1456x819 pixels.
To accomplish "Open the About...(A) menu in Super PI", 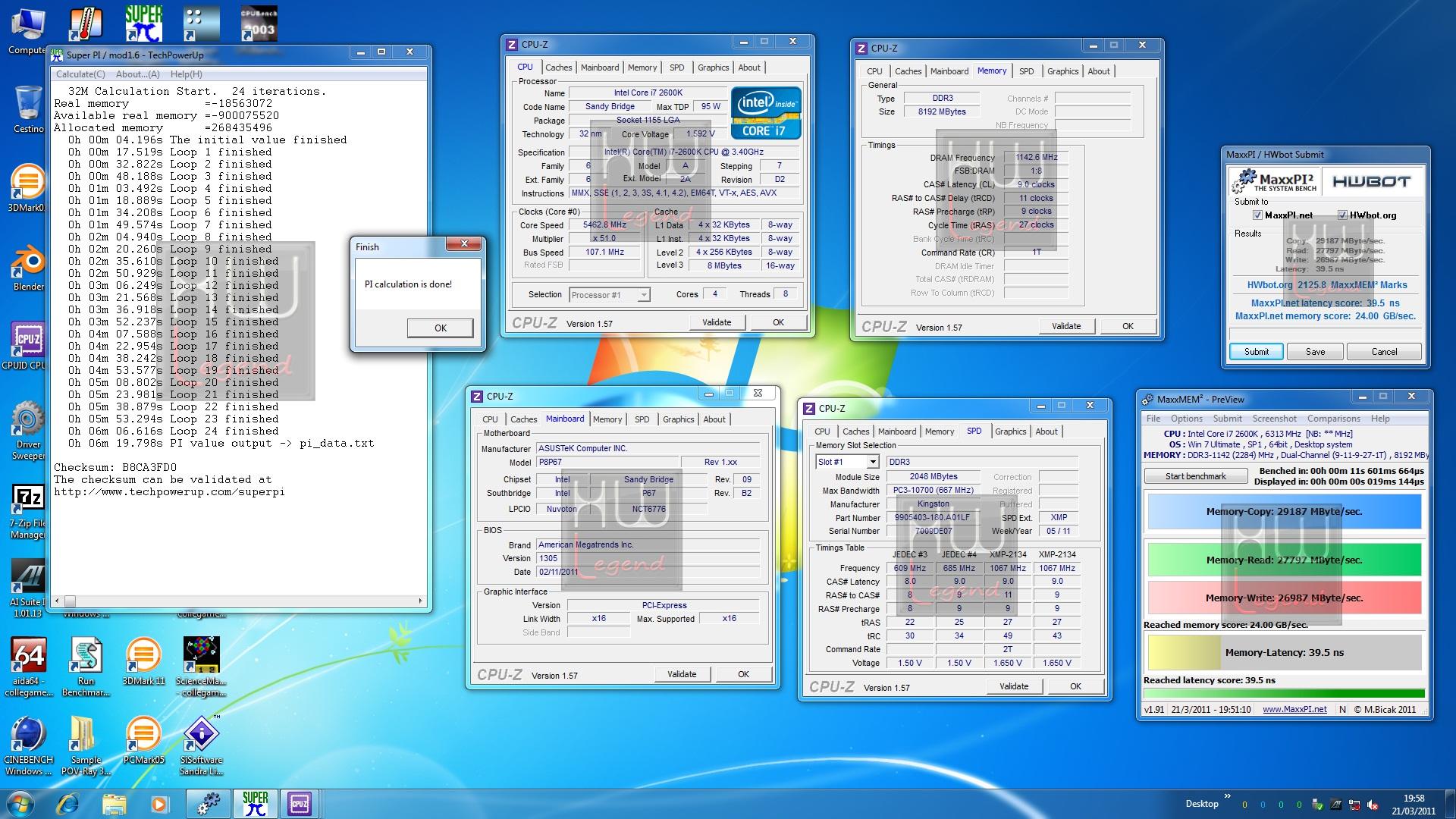I will coord(137,74).
